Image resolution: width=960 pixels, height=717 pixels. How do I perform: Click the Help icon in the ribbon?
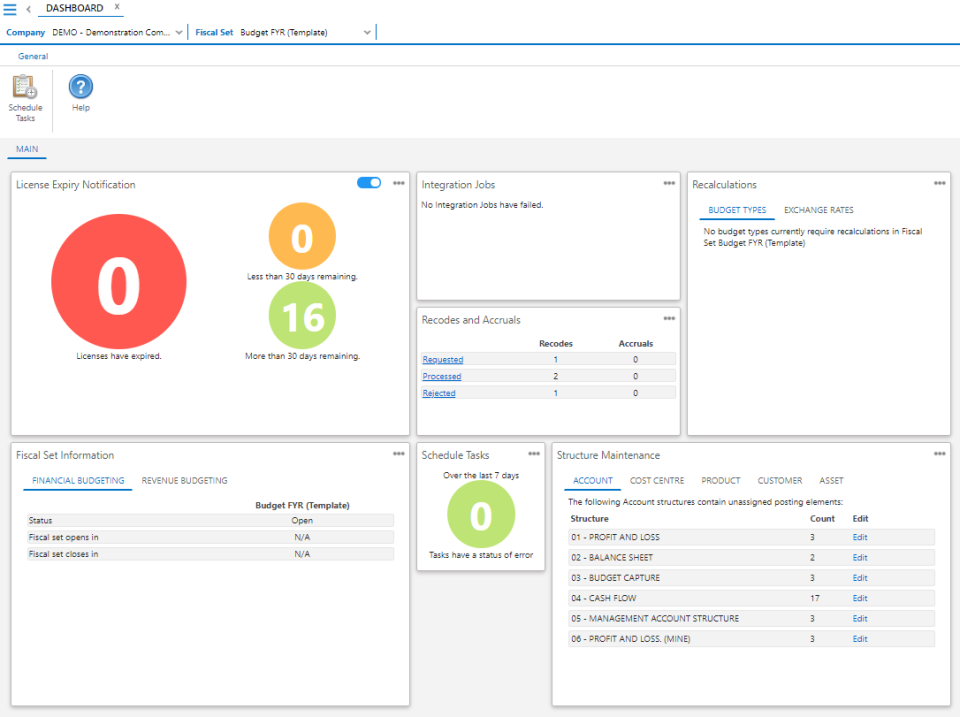click(x=80, y=88)
